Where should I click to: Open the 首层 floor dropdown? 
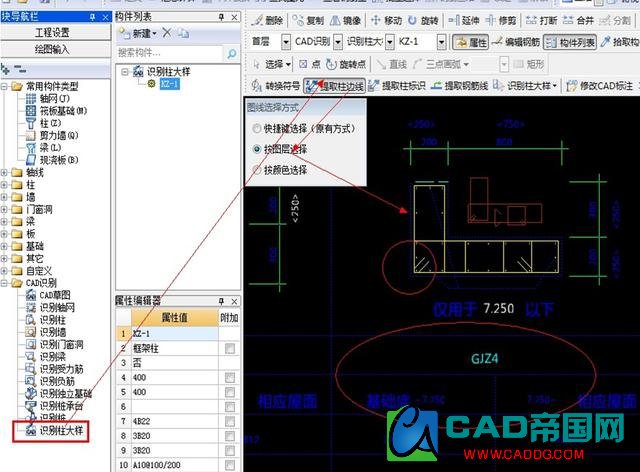[286, 42]
